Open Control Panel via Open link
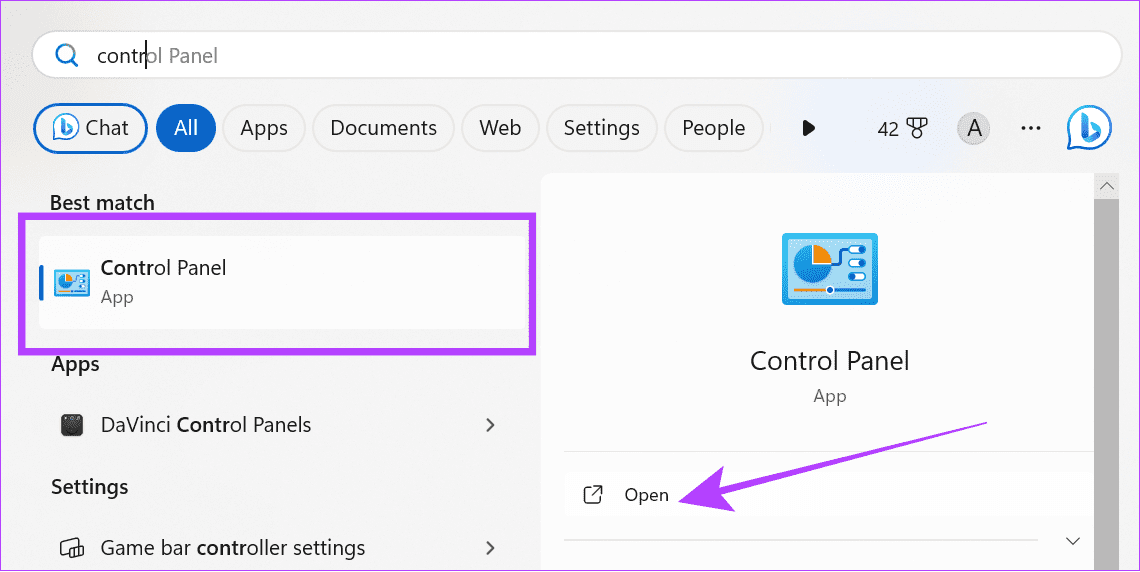The width and height of the screenshot is (1140, 572). point(646,495)
